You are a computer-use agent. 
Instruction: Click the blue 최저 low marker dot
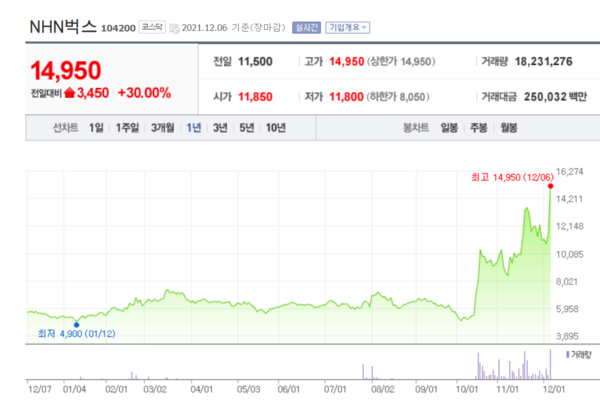coord(77,325)
